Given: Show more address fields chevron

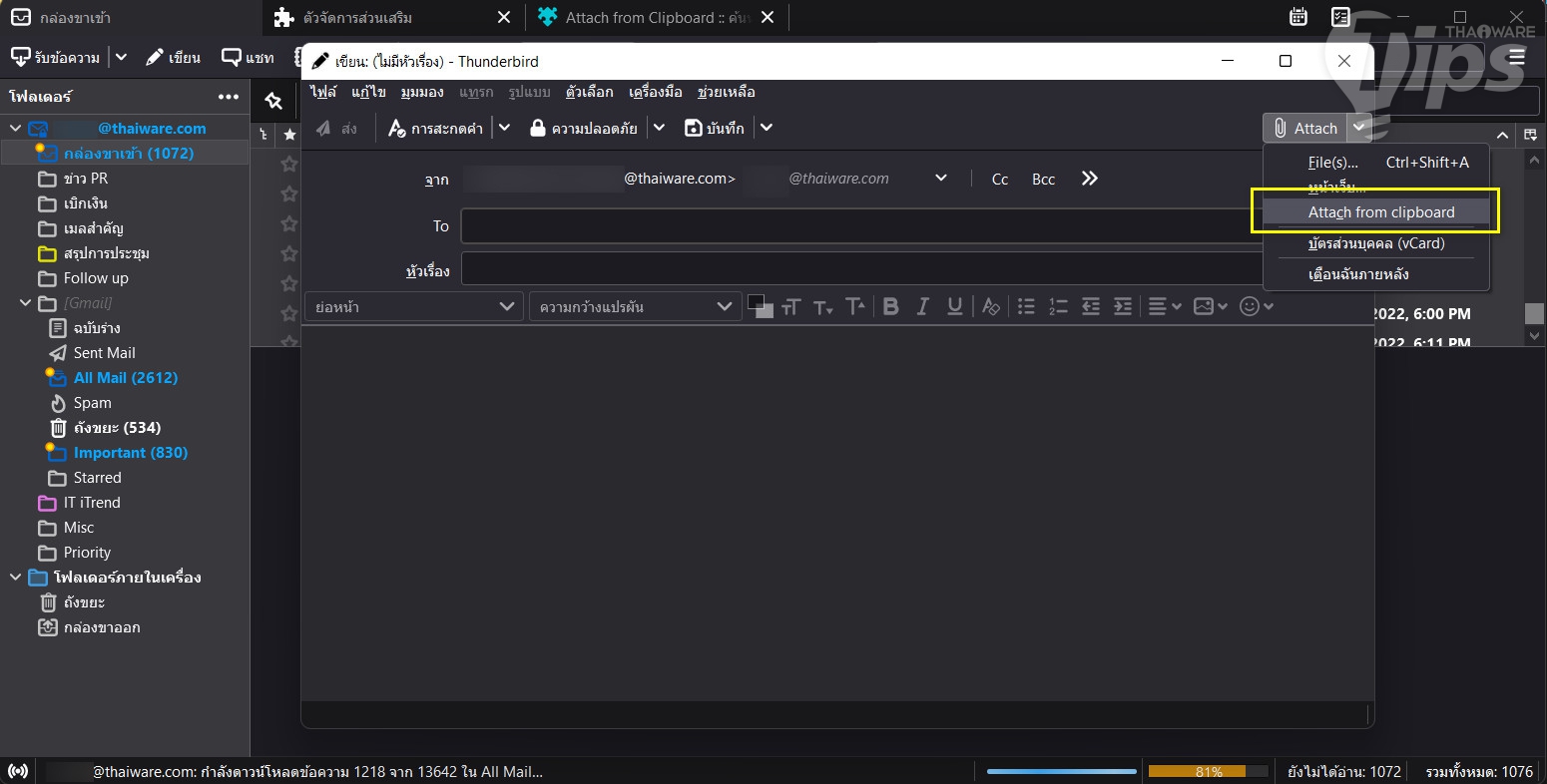Looking at the screenshot, I should point(1090,179).
